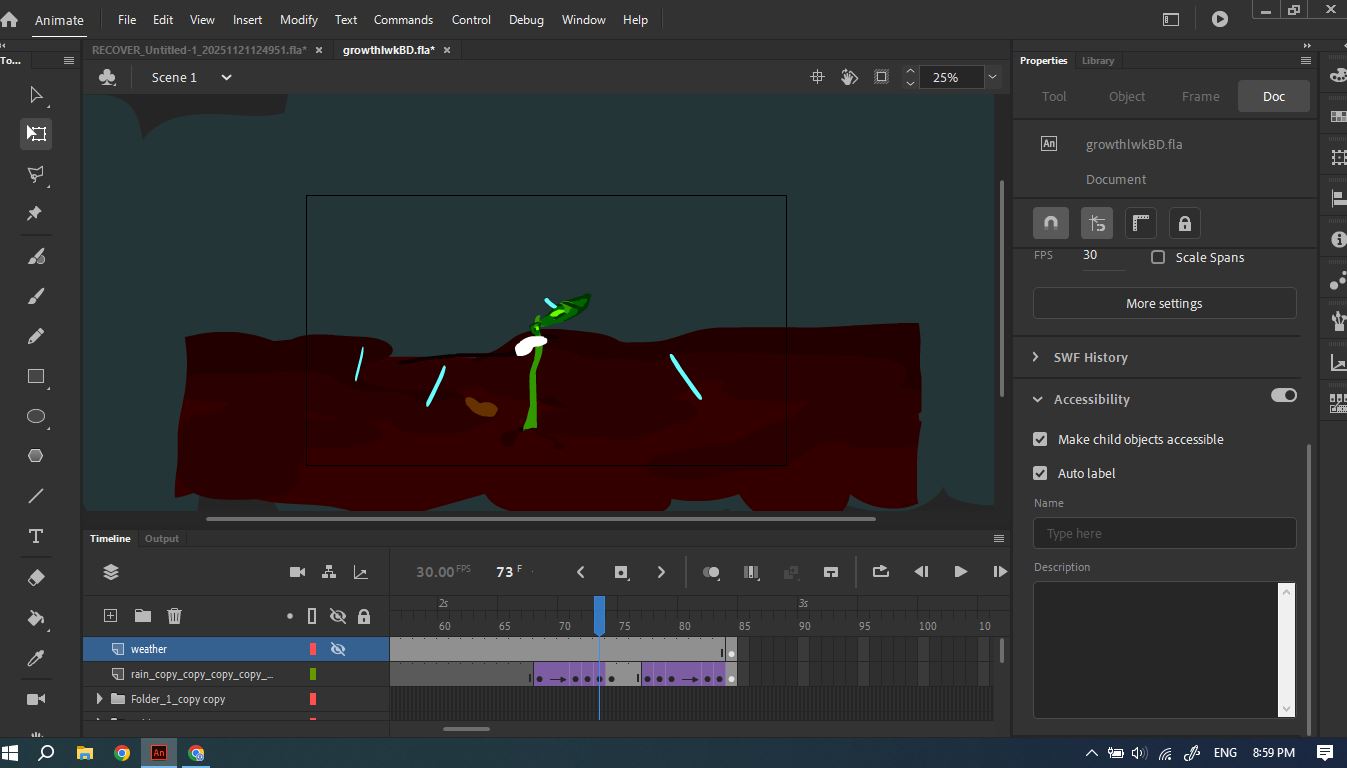
Task: Select the Eraser tool
Action: click(x=36, y=578)
